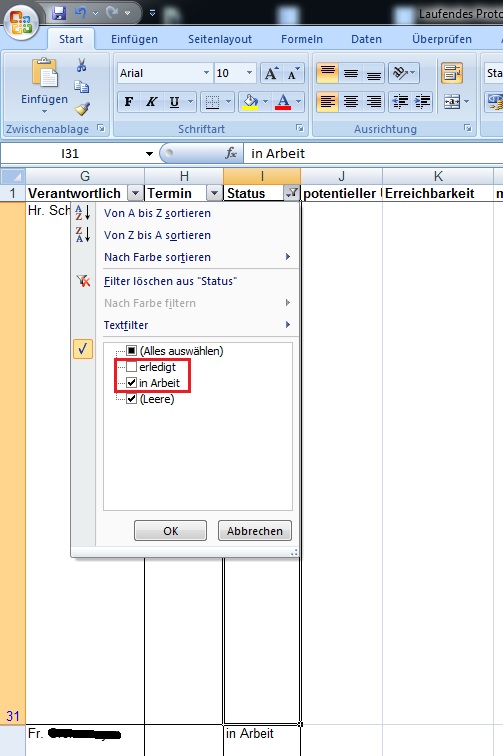
Task: Click the Einfügen paste icon
Action: click(44, 72)
